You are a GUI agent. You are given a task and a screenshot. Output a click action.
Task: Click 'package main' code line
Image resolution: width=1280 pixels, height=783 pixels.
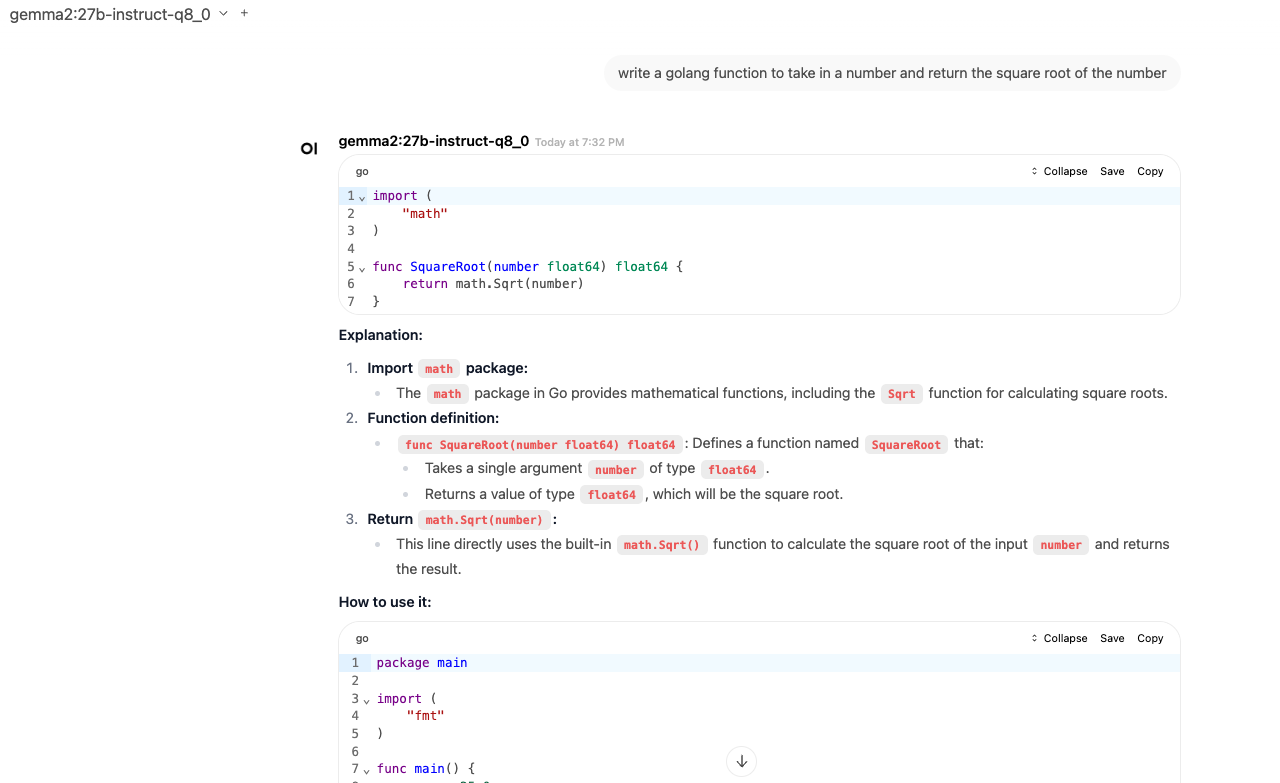[422, 663]
